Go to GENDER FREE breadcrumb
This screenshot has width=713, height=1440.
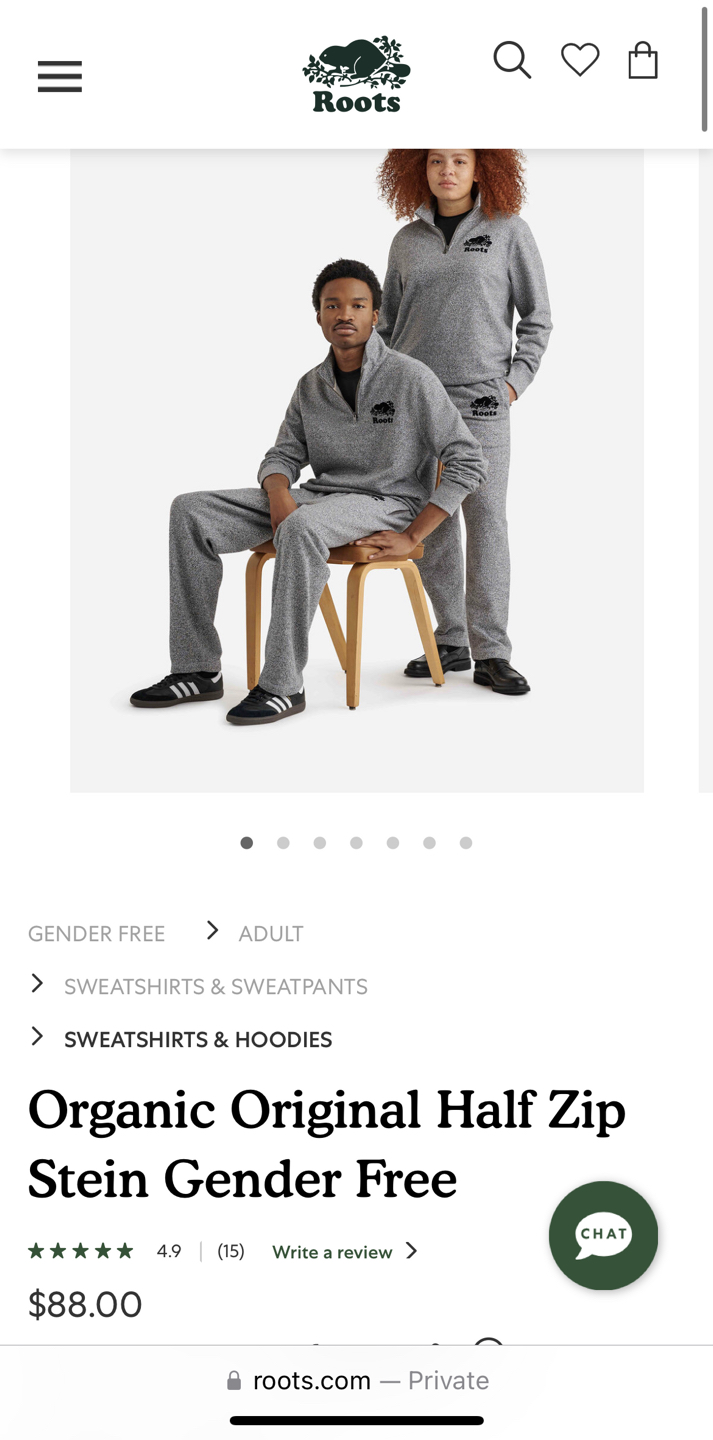[97, 934]
